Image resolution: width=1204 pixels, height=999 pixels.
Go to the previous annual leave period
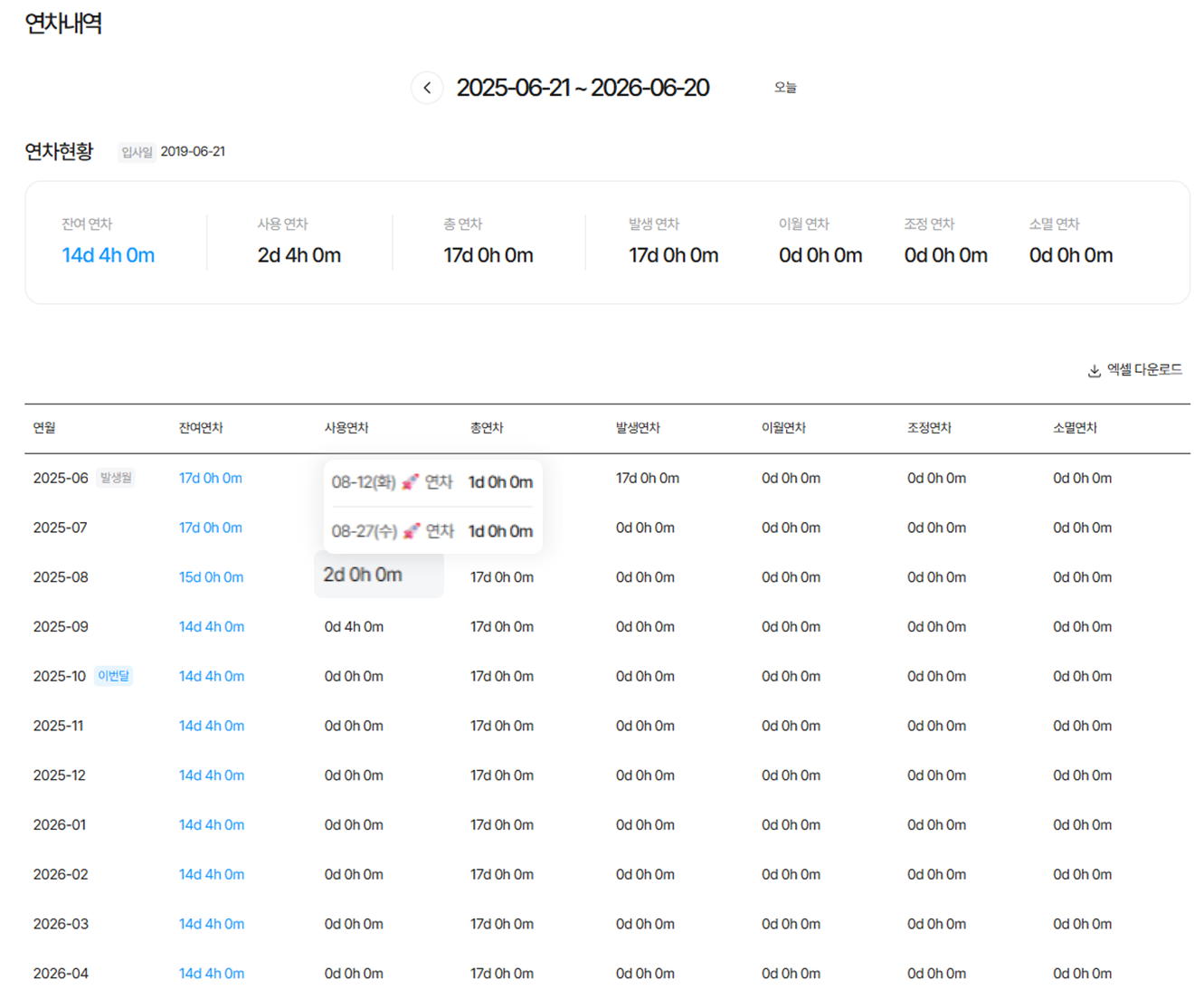[427, 88]
